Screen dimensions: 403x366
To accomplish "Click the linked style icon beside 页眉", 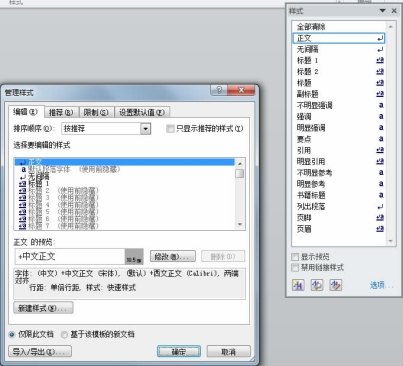I will pyautogui.click(x=380, y=229).
